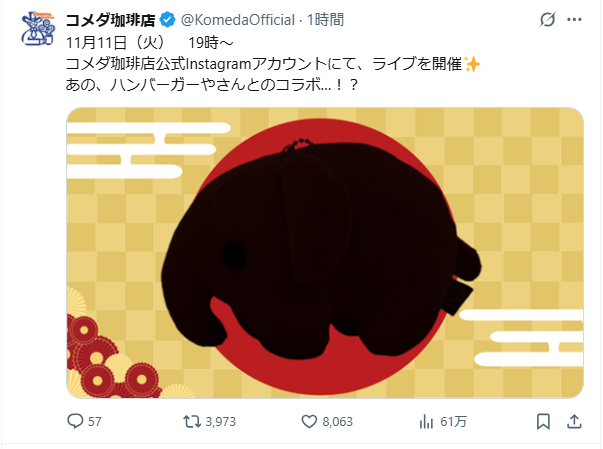
Task: Like the post with heart icon
Action: click(x=309, y=421)
